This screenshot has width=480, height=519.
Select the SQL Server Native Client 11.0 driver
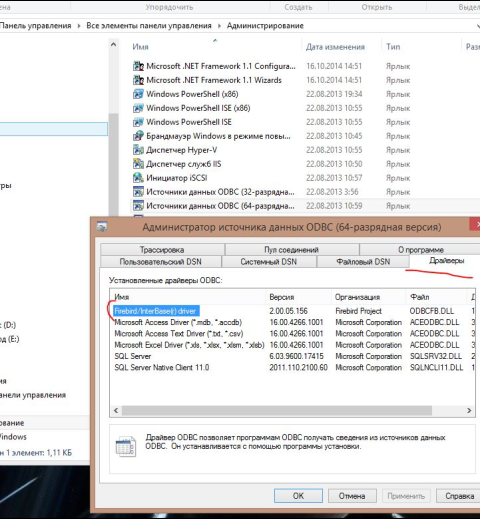click(162, 368)
